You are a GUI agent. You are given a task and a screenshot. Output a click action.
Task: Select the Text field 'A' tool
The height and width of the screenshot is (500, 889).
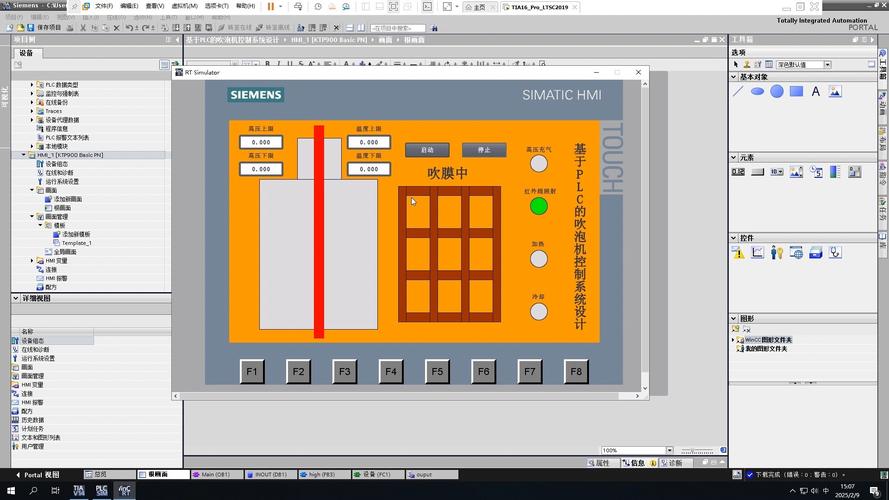pyautogui.click(x=815, y=91)
